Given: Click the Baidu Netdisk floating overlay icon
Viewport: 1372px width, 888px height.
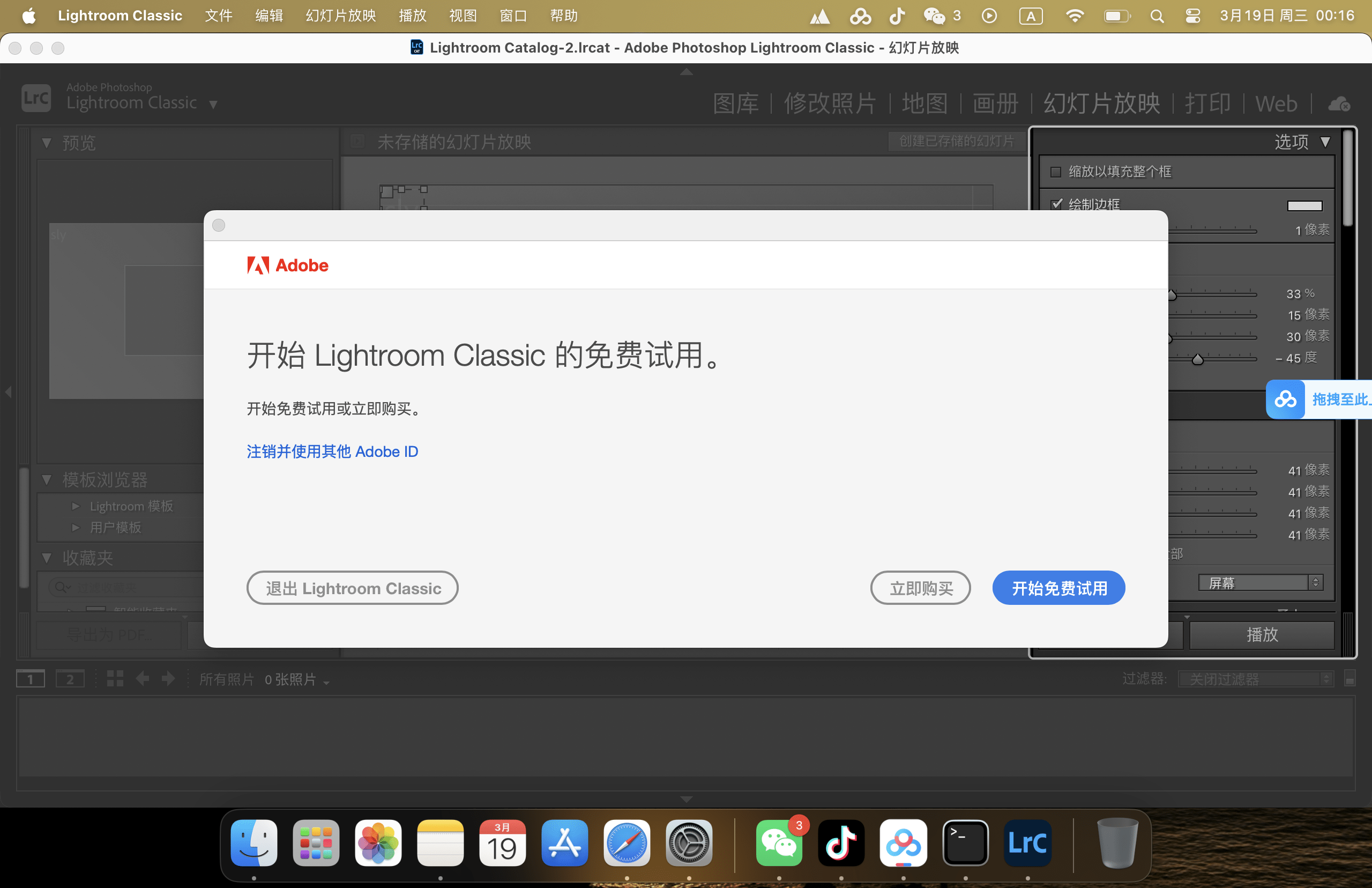Looking at the screenshot, I should 1287,399.
